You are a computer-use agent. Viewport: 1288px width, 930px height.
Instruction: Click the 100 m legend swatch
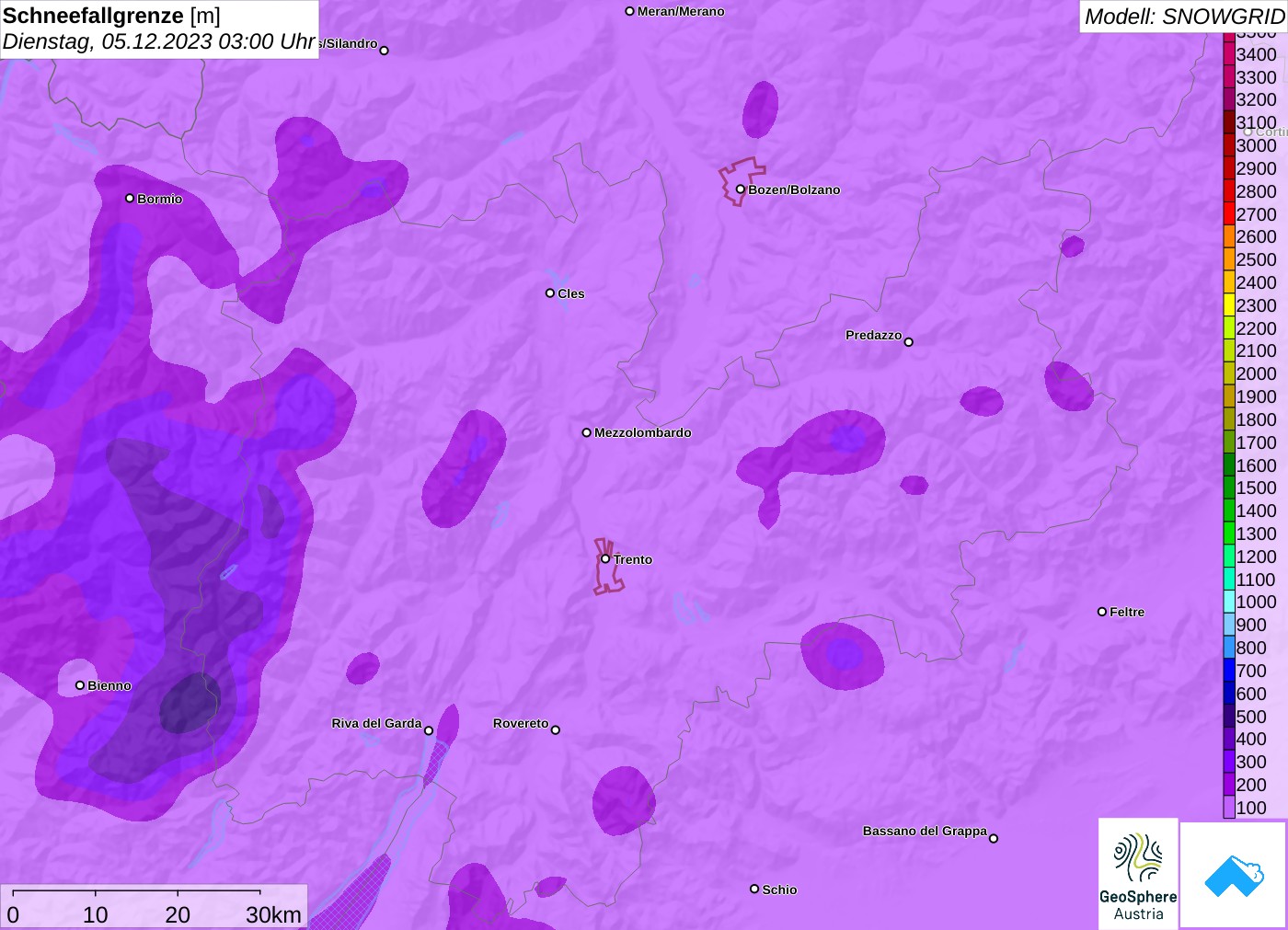coord(1229,808)
